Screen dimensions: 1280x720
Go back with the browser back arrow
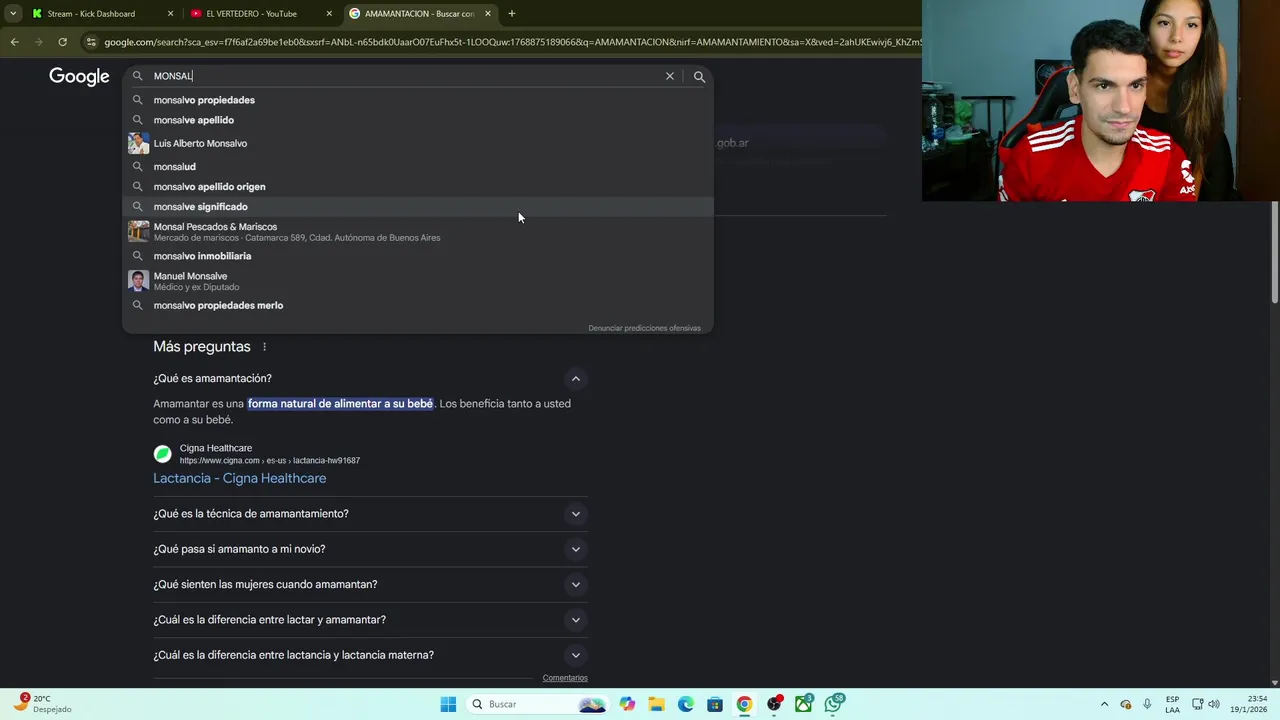(14, 42)
